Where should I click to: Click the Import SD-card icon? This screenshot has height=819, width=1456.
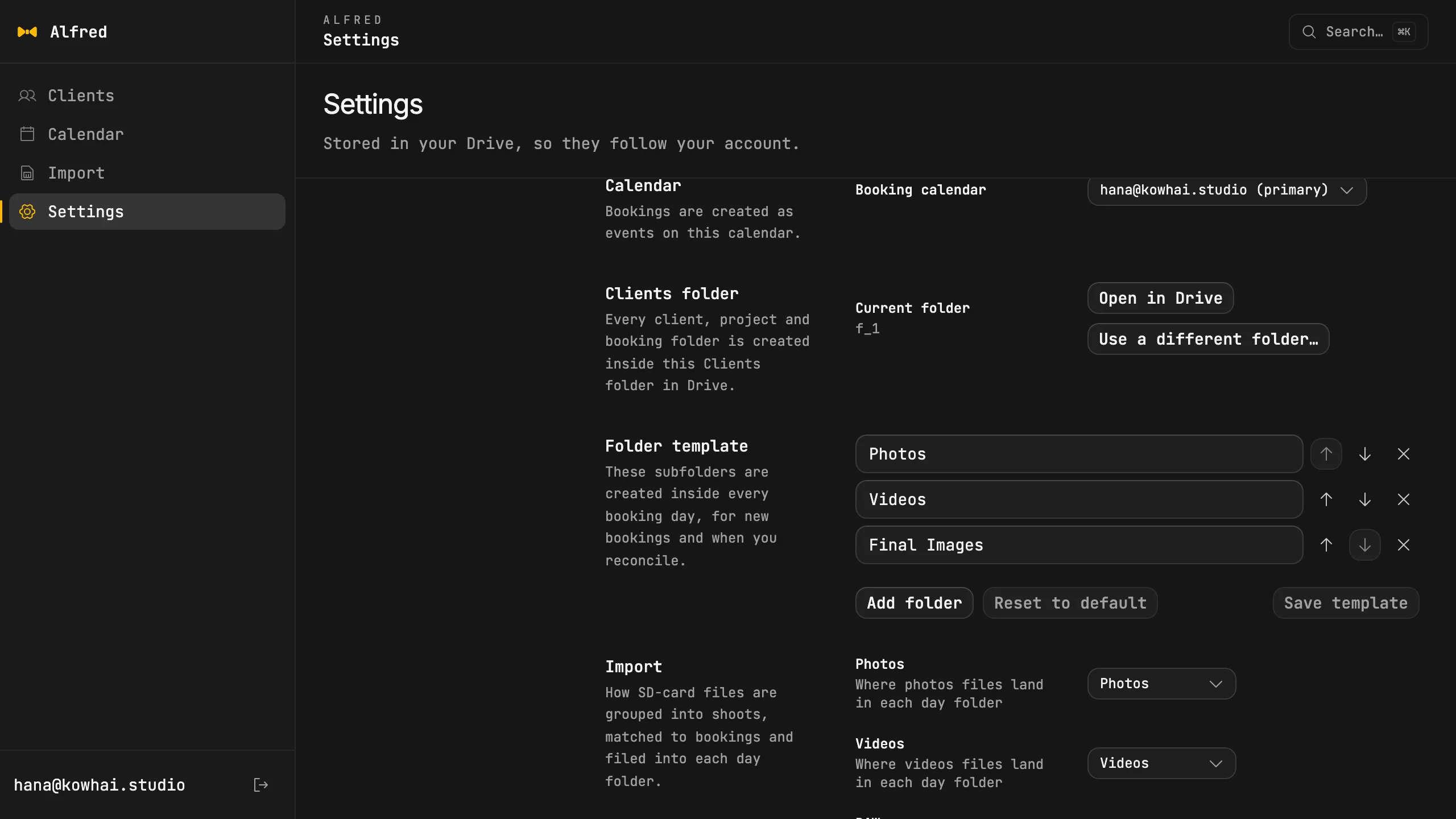[x=27, y=173]
